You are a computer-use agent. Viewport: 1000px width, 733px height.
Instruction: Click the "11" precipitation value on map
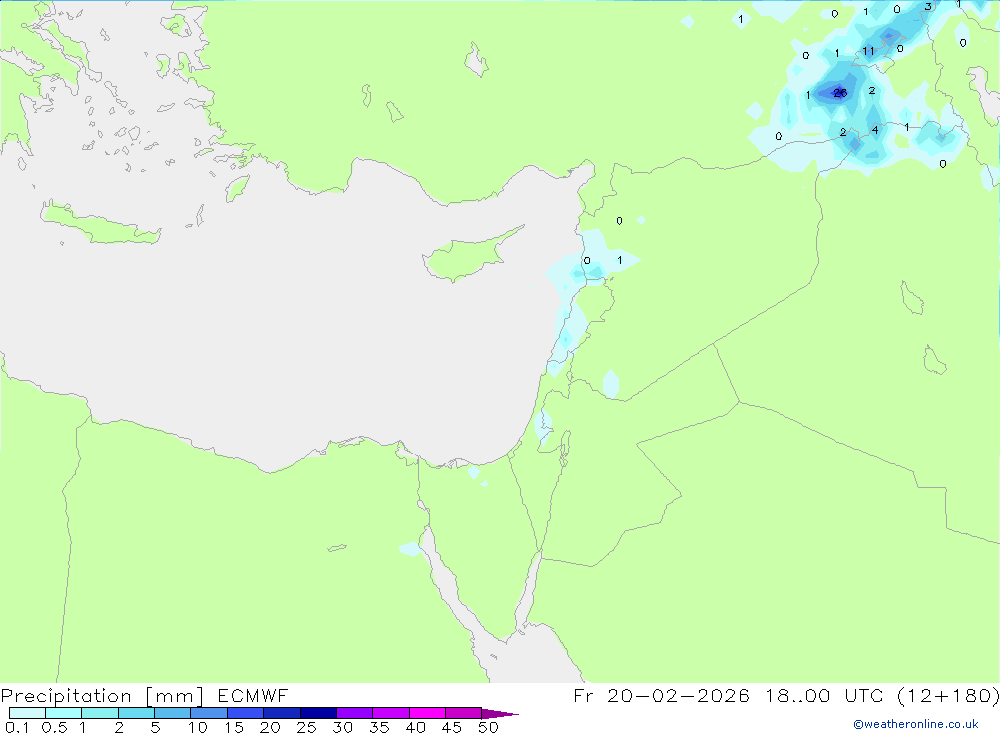pyautogui.click(x=868, y=51)
